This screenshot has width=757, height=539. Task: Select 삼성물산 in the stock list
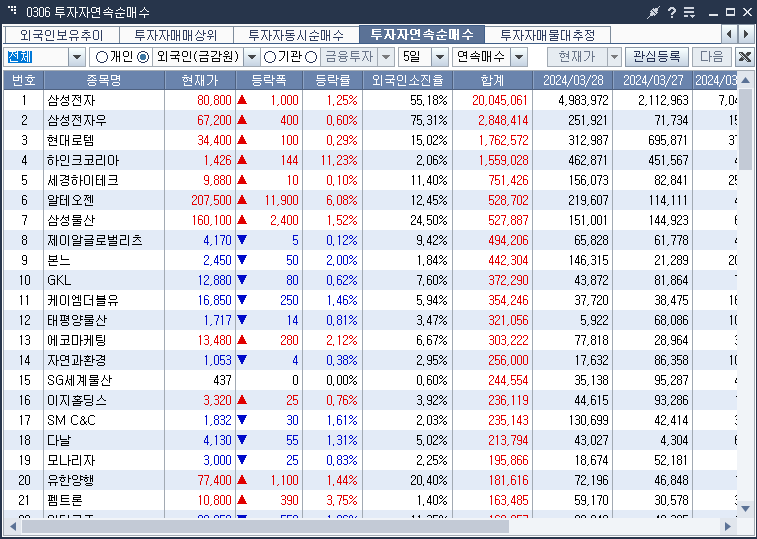coord(71,221)
